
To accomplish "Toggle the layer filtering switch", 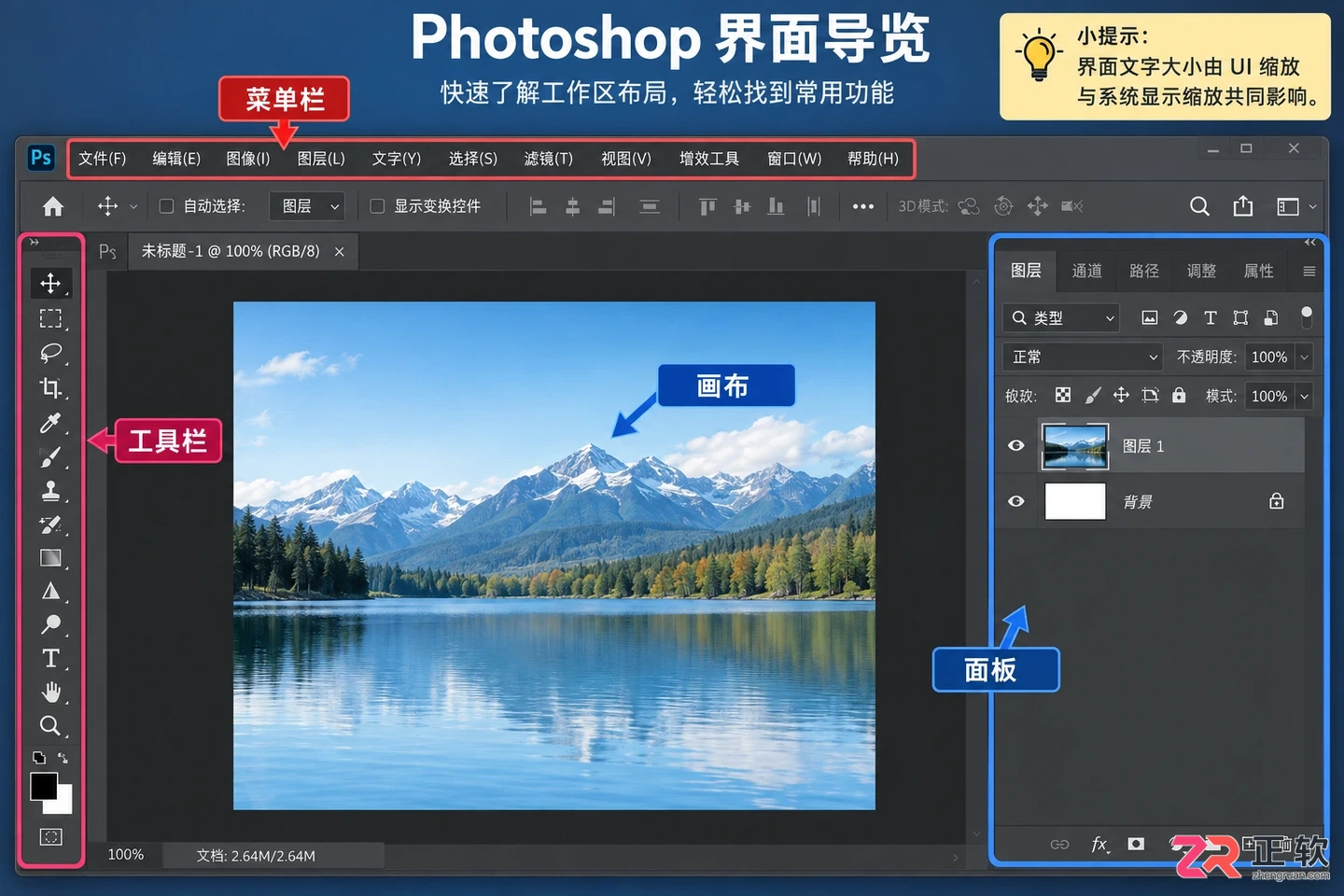I will point(1307,317).
